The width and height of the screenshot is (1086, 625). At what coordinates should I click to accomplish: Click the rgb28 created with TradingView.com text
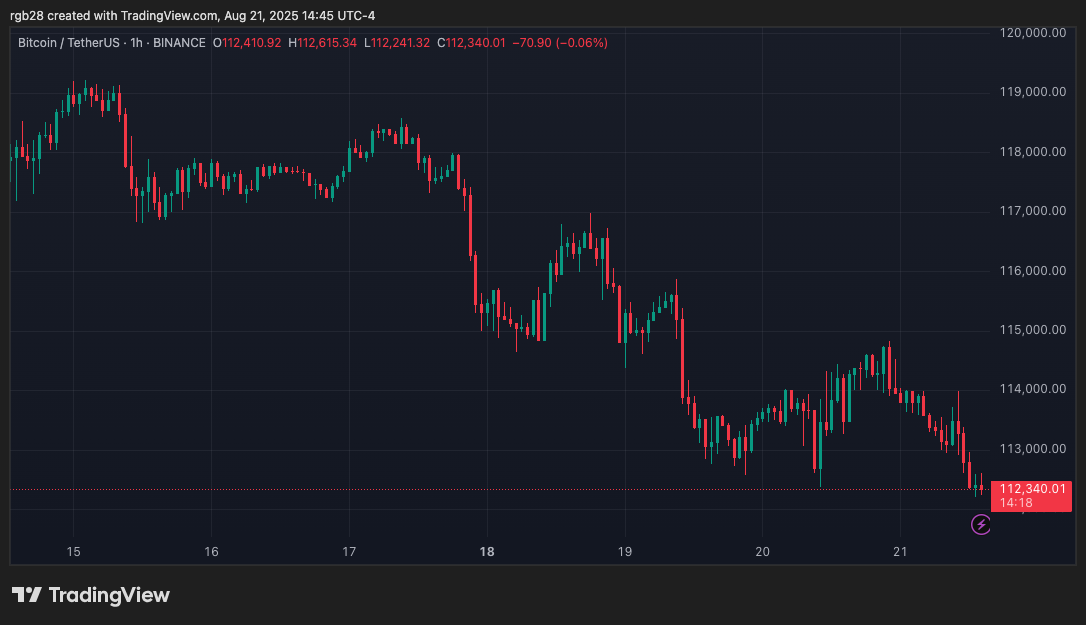114,12
